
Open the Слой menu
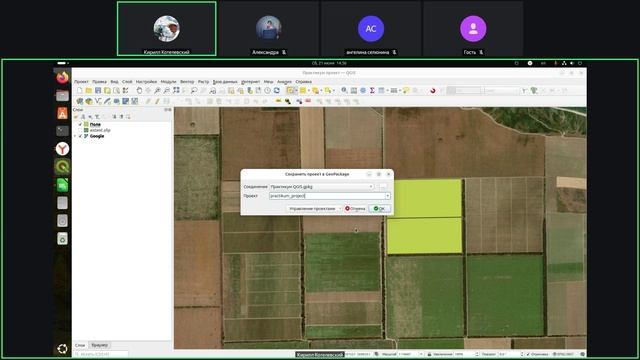(x=127, y=82)
